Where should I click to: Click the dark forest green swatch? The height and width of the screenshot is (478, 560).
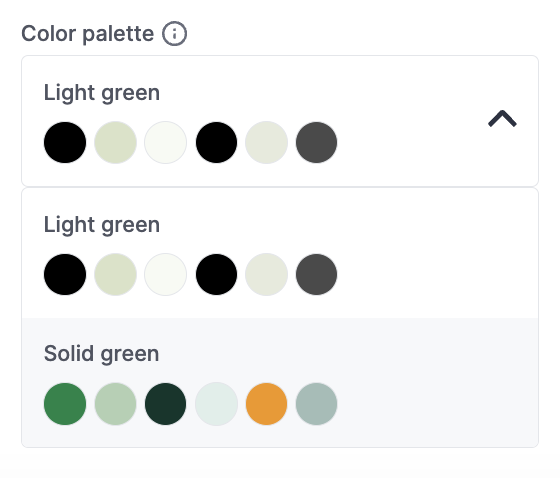click(165, 404)
